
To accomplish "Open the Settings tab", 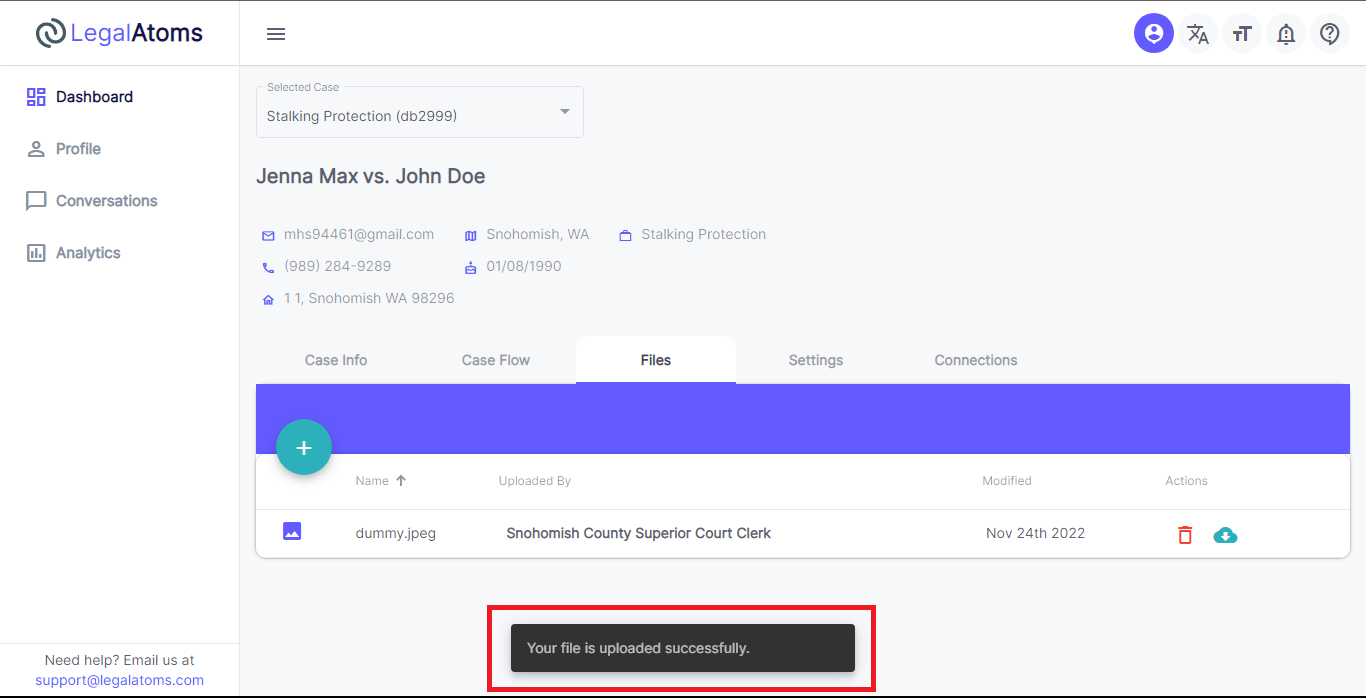I will pyautogui.click(x=816, y=360).
